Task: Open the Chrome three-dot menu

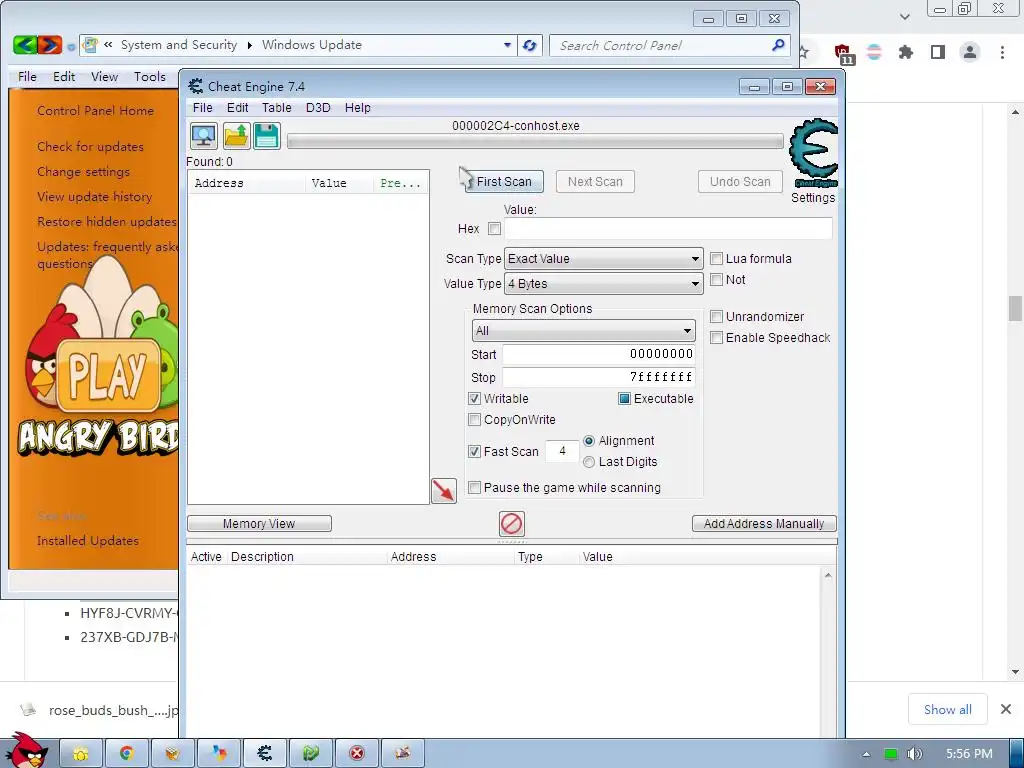Action: [x=1002, y=52]
